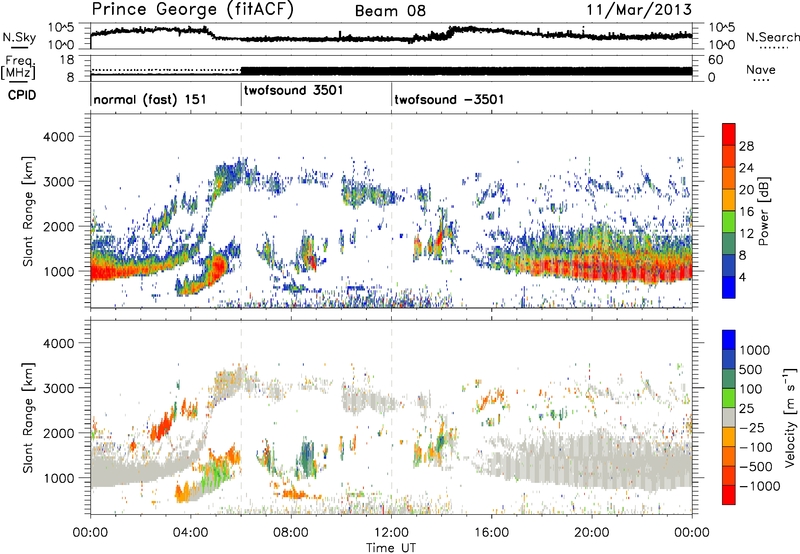Click the '60' Nave scale label
800x554 pixels.
pyautogui.click(x=715, y=60)
